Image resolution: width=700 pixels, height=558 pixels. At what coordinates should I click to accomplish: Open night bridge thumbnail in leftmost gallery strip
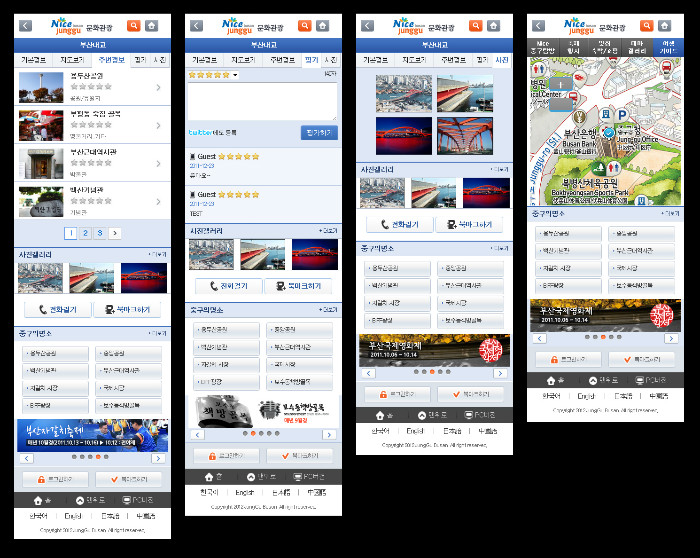(x=144, y=278)
